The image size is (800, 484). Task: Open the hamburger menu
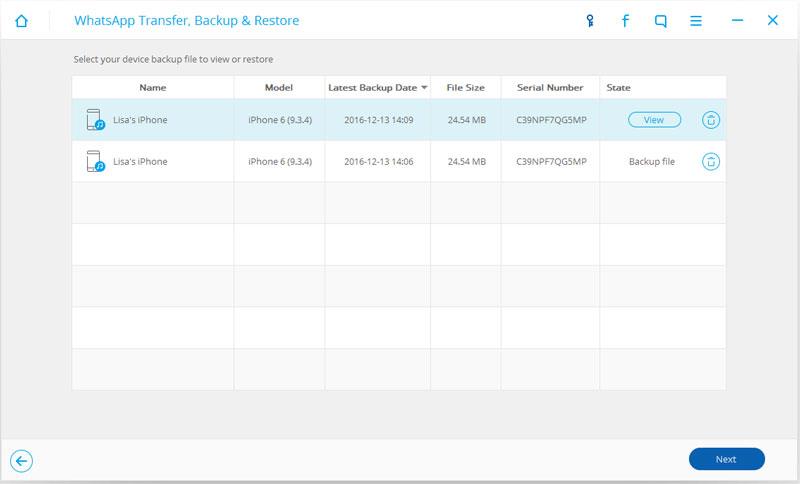tap(697, 20)
